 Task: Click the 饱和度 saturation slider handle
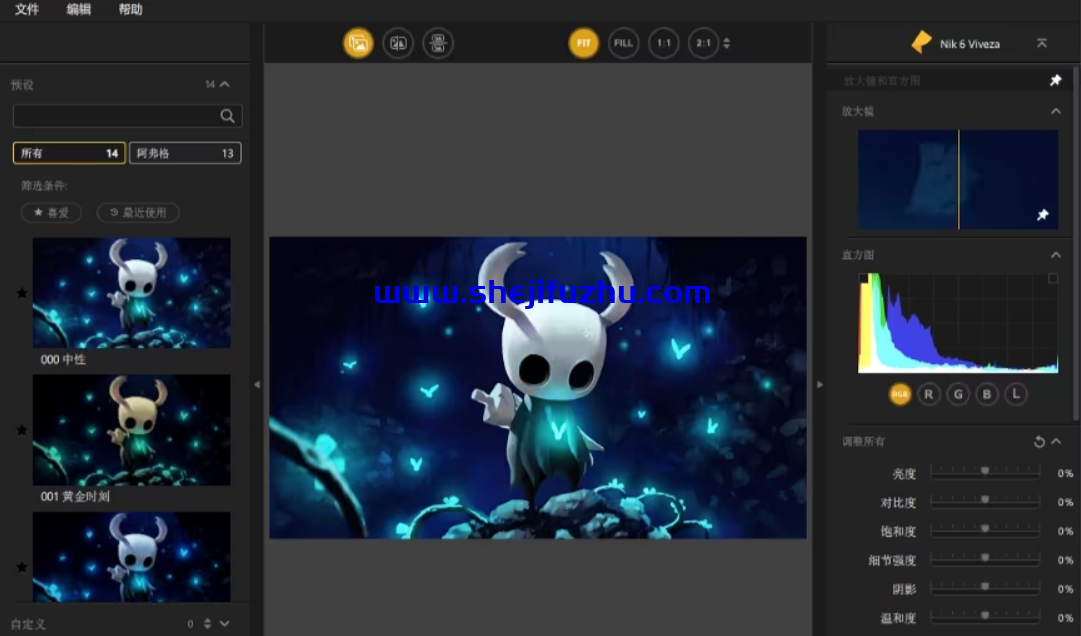click(985, 529)
